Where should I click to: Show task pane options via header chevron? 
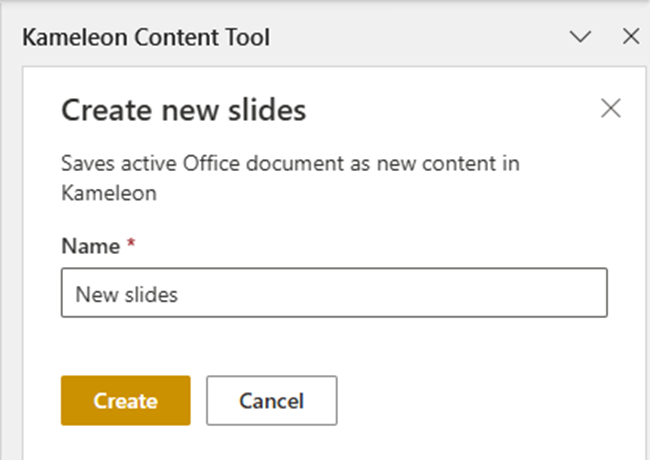580,37
